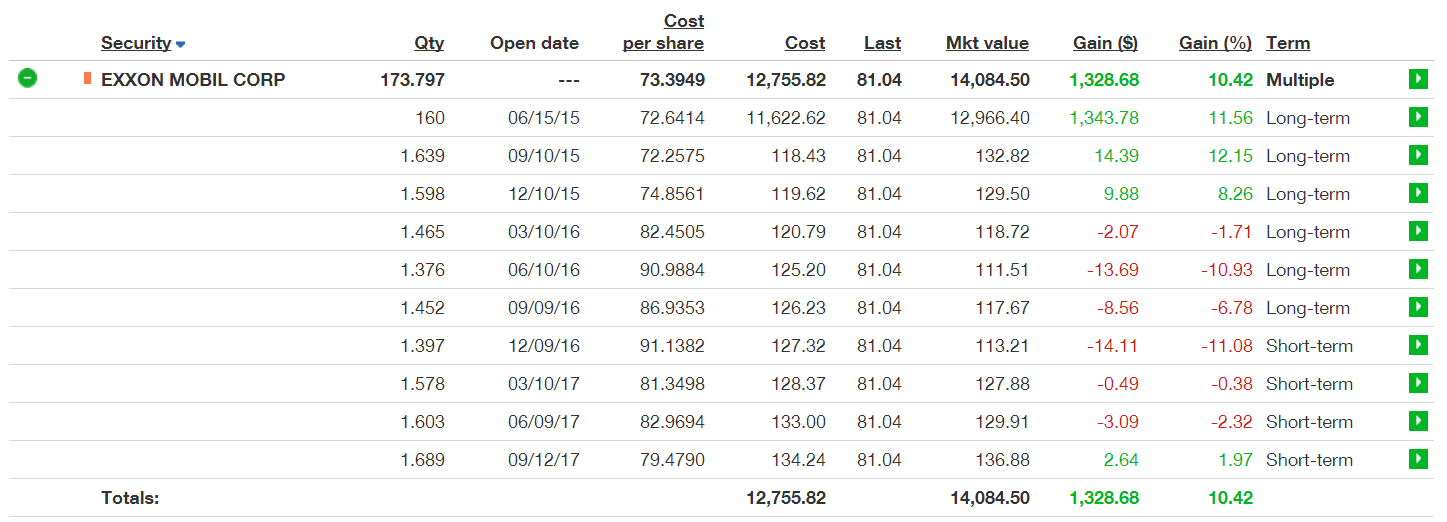Click the Totals row gain percent 10.42
This screenshot has width=1447, height=522.
click(1230, 497)
